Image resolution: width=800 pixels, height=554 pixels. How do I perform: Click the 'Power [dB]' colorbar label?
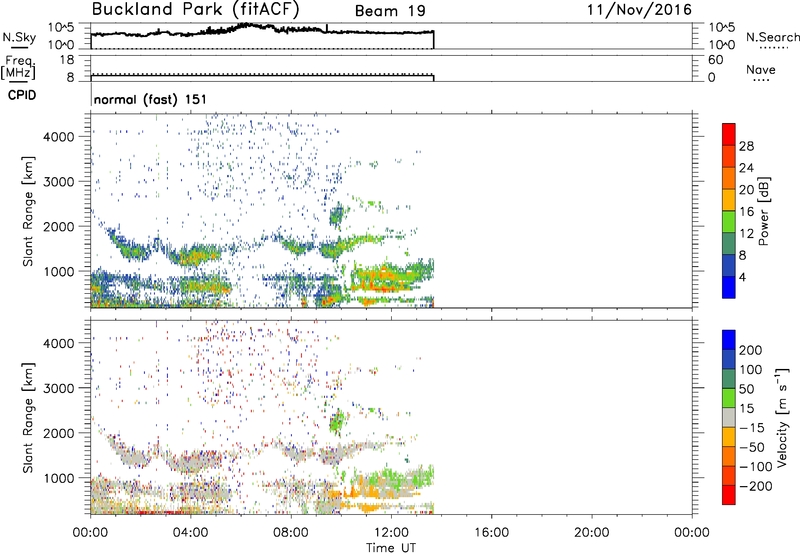click(x=764, y=211)
